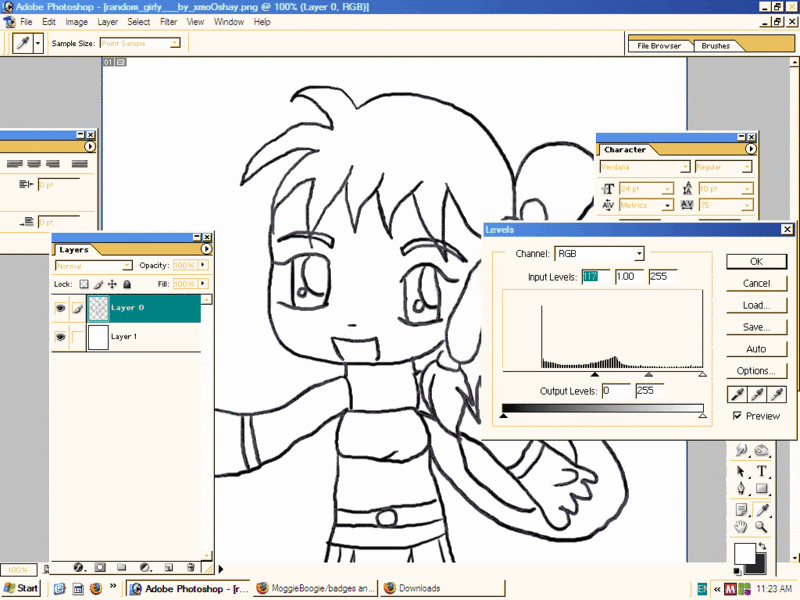800x600 pixels.
Task: Switch to the Brushes tab
Action: 715,46
